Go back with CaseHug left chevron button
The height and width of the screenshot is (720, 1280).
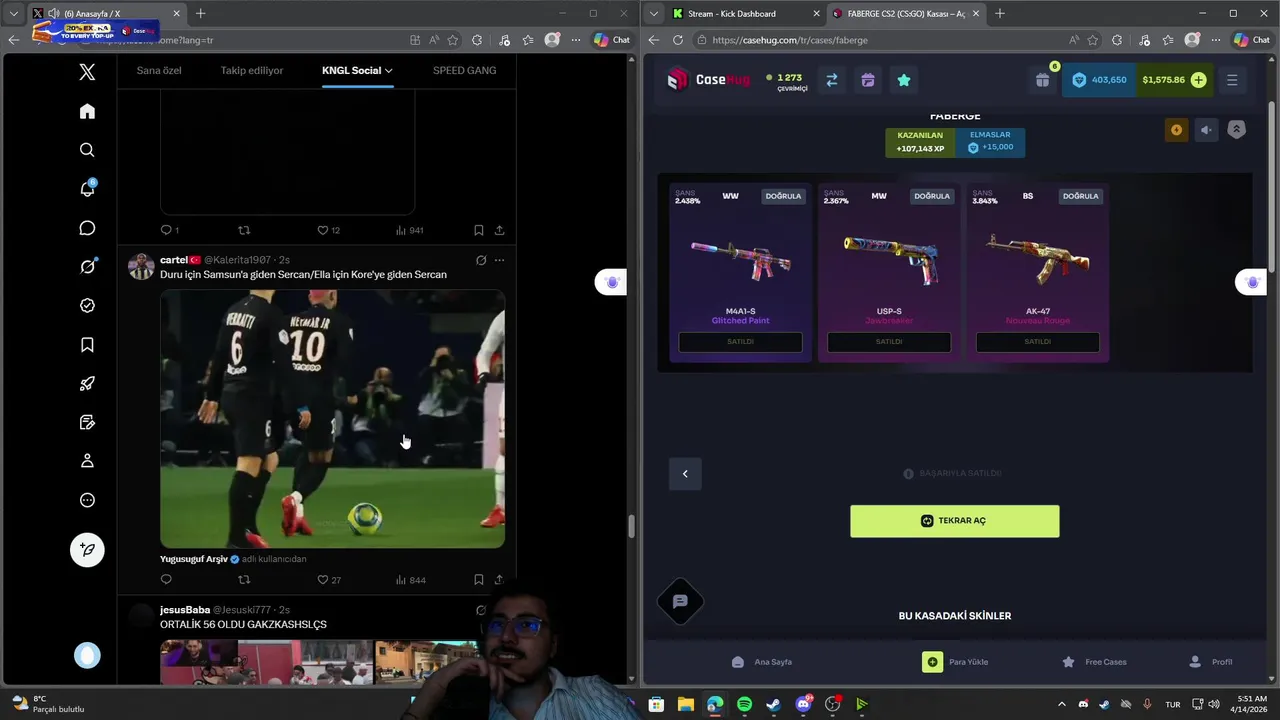[x=685, y=474]
